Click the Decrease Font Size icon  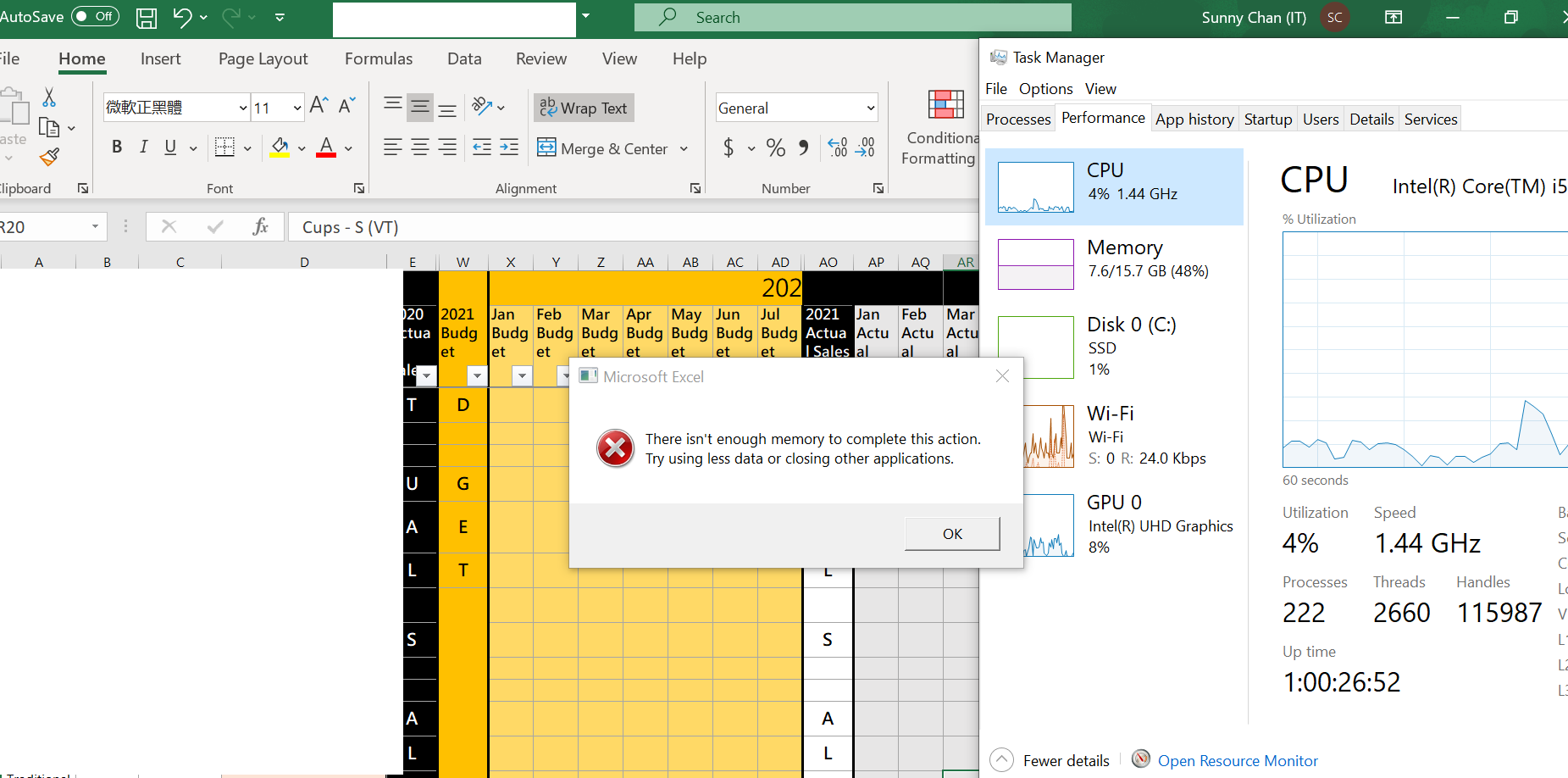click(346, 105)
